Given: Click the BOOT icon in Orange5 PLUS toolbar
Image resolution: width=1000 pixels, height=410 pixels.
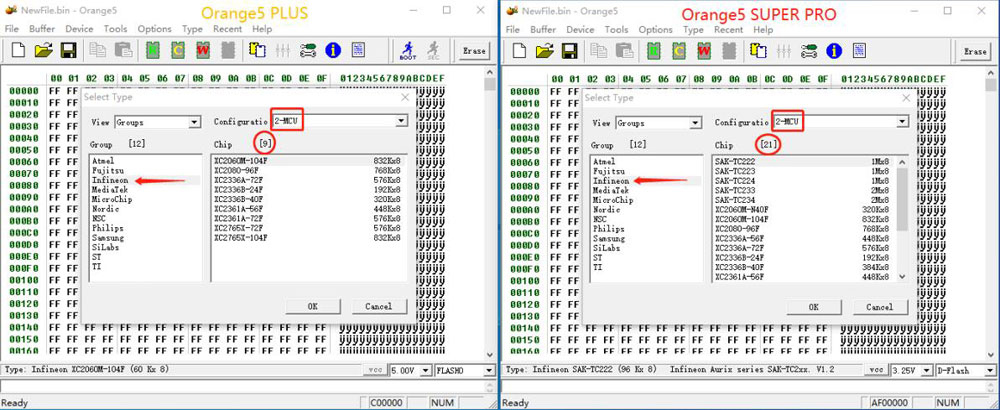Looking at the screenshot, I should click(408, 50).
